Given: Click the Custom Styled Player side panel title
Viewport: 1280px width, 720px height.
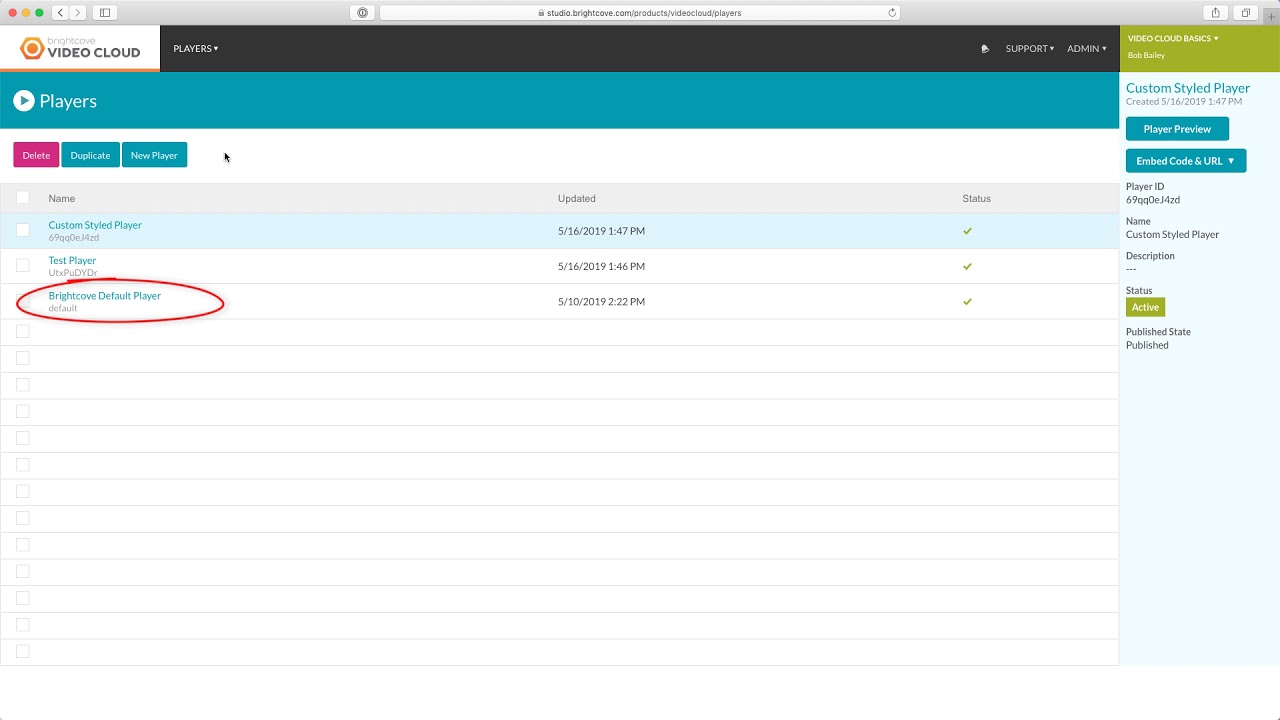Looking at the screenshot, I should (1188, 88).
